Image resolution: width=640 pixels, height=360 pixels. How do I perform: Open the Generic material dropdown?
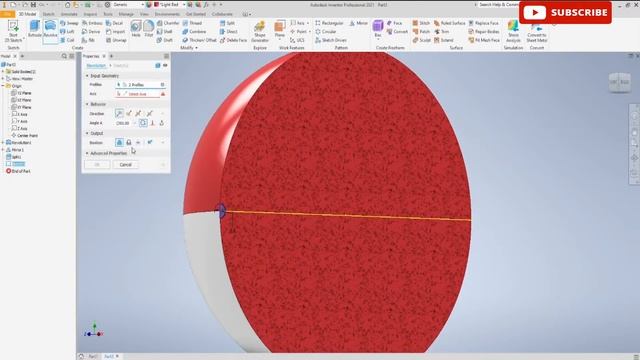pyautogui.click(x=143, y=4)
